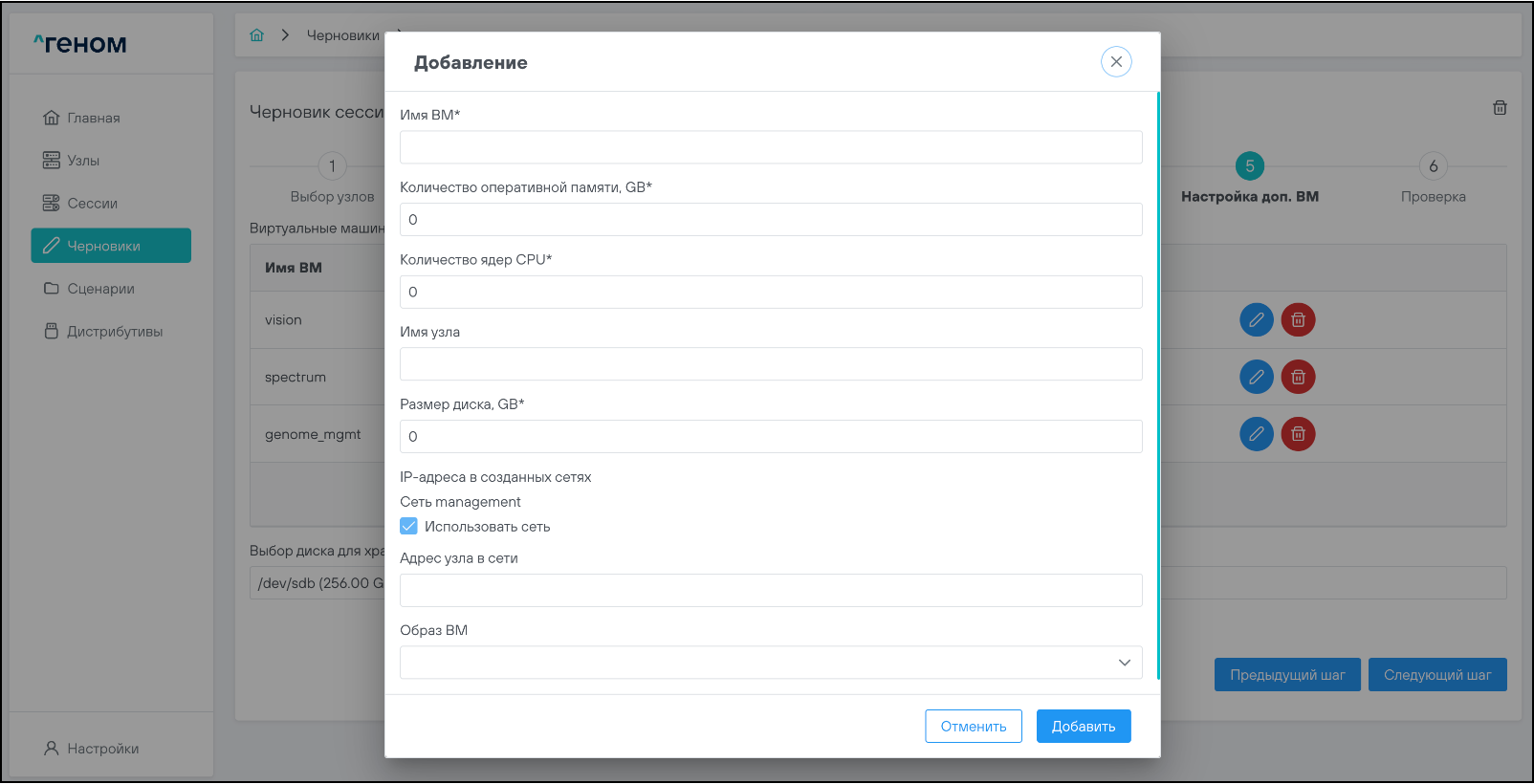Click the home breadcrumb icon
The width and height of the screenshot is (1534, 784).
click(x=256, y=35)
